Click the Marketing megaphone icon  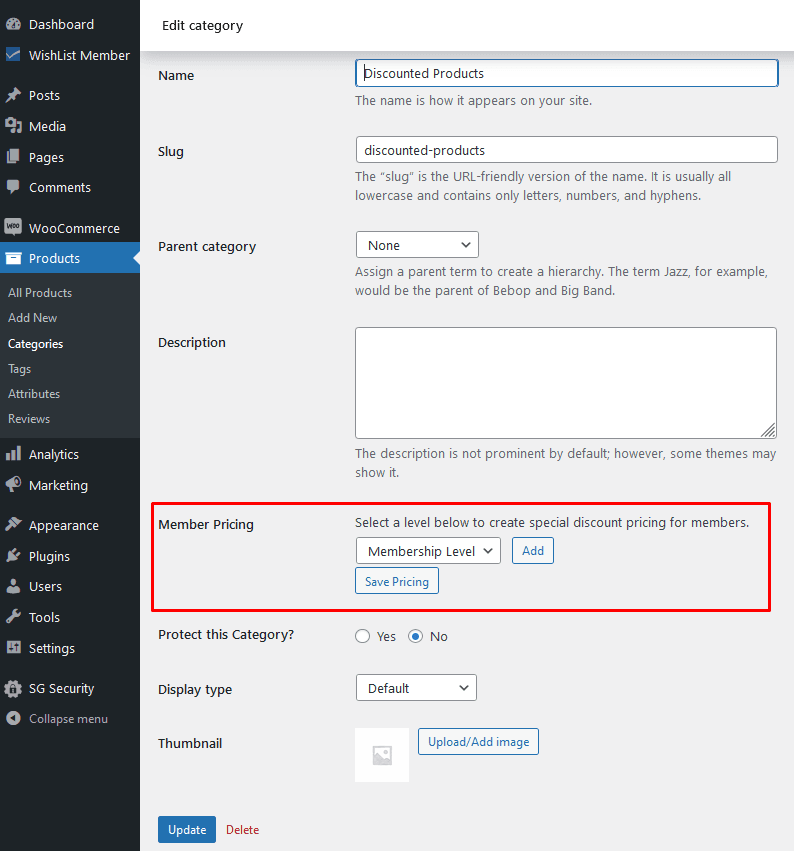14,484
